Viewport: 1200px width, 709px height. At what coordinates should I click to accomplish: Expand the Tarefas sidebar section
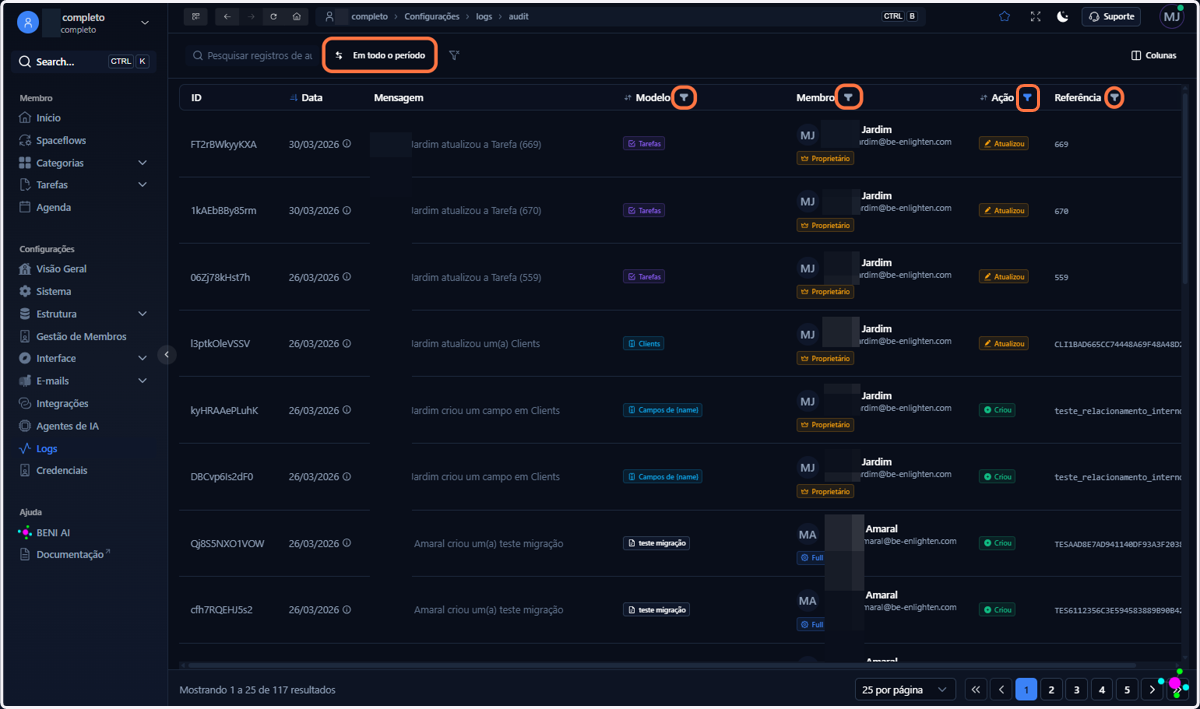click(84, 184)
